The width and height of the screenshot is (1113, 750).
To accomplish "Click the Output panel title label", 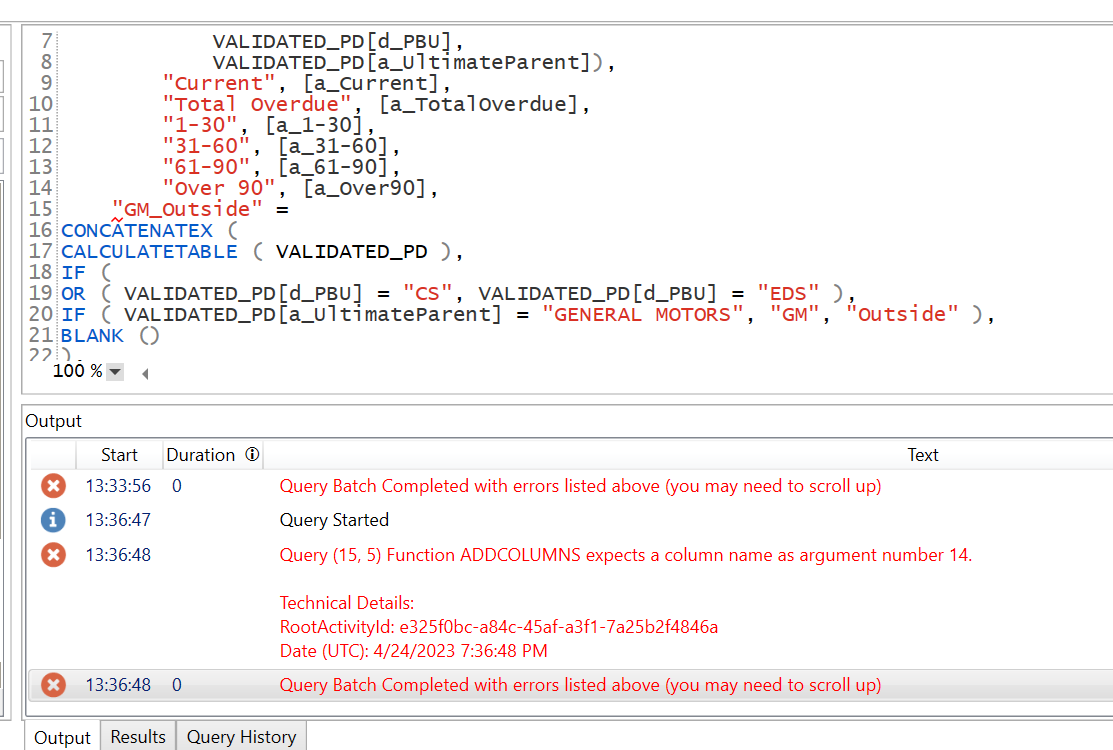I will (x=53, y=421).
